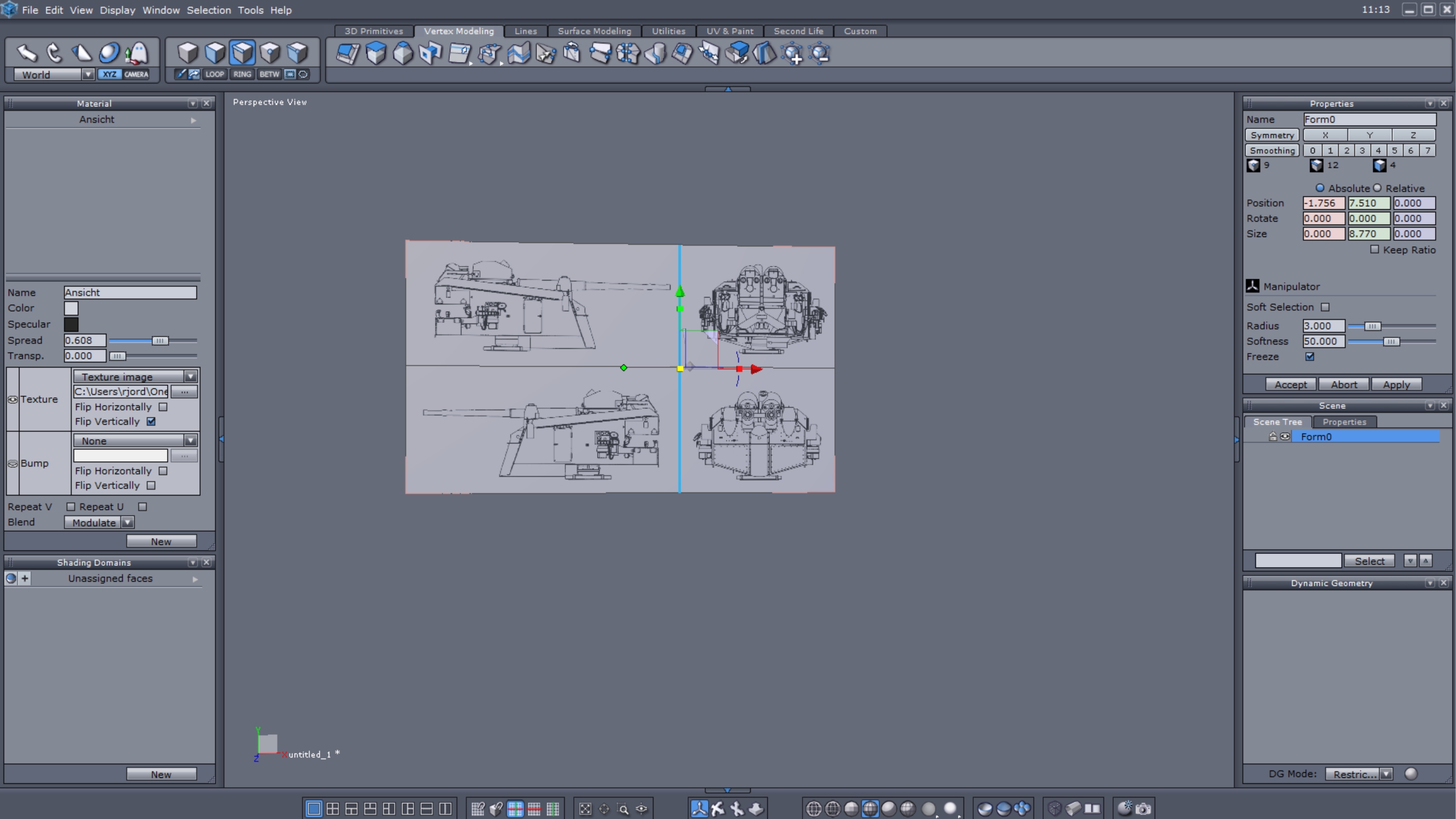
Task: Expand the Blend Modulate dropdown
Action: pyautogui.click(x=127, y=522)
